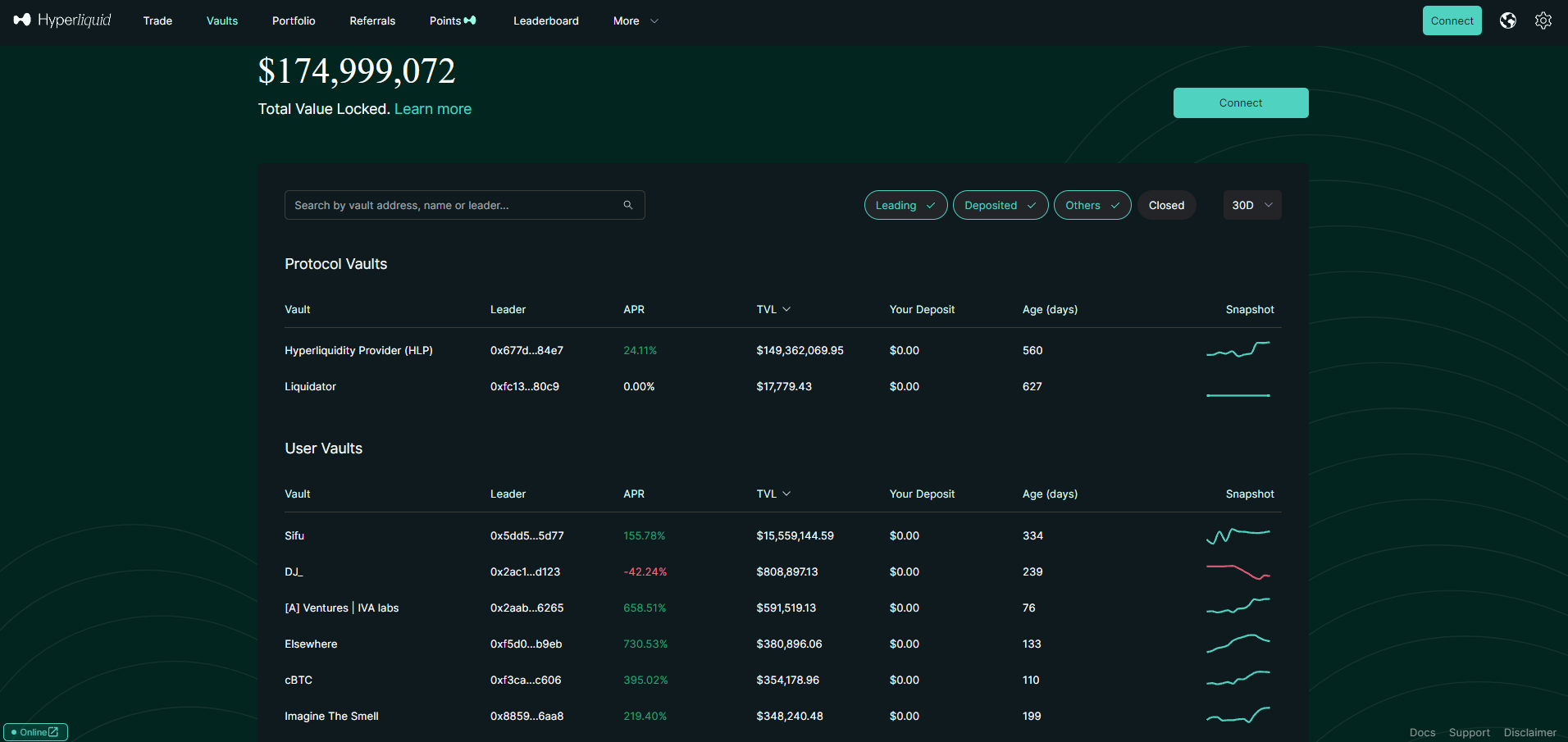
Task: Click the -42.24% APR value
Action: 645,571
